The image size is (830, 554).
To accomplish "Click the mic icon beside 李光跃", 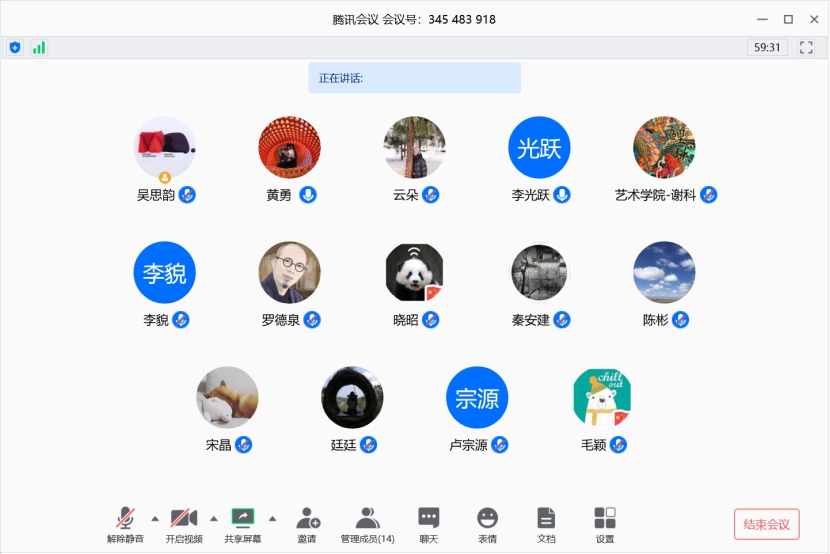I will tap(562, 195).
